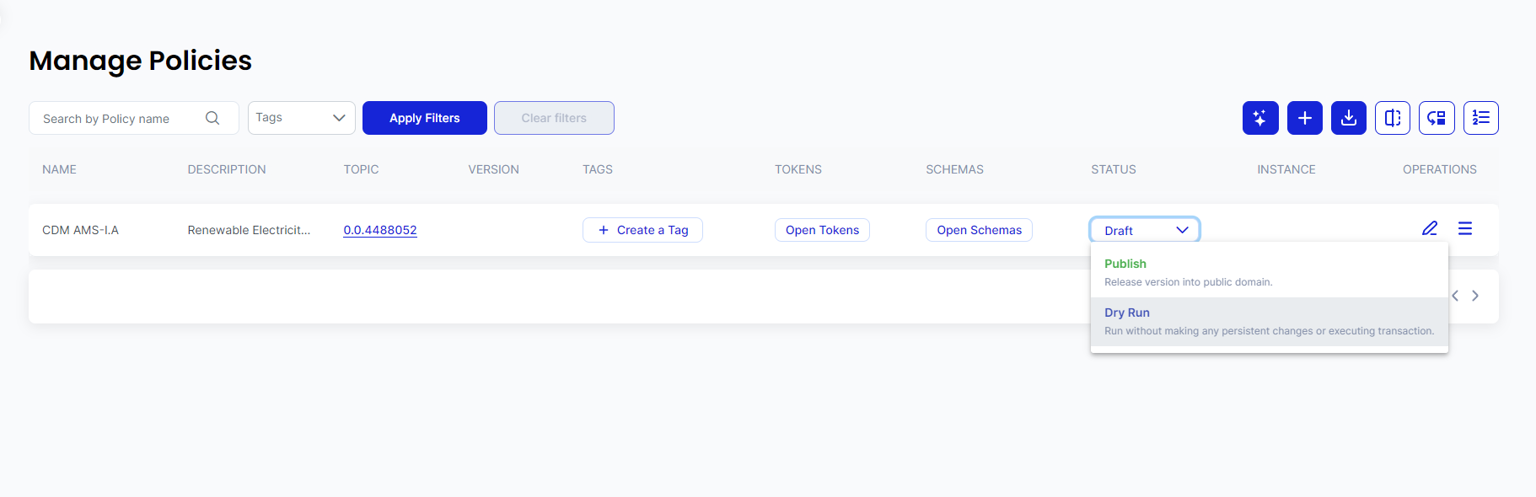
Task: Click the search magnifier icon
Action: click(x=212, y=118)
